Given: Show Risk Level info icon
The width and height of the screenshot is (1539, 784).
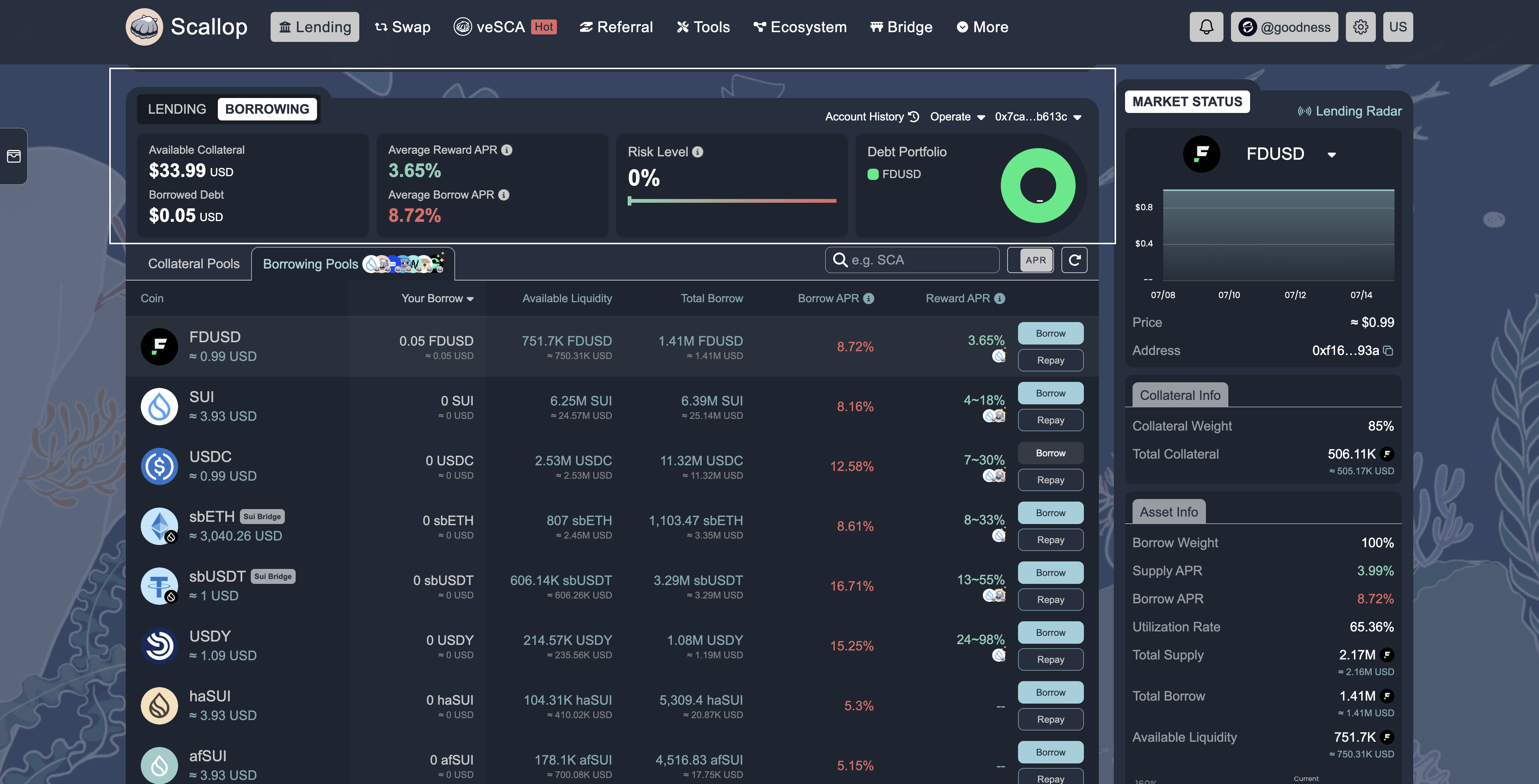Looking at the screenshot, I should 697,151.
